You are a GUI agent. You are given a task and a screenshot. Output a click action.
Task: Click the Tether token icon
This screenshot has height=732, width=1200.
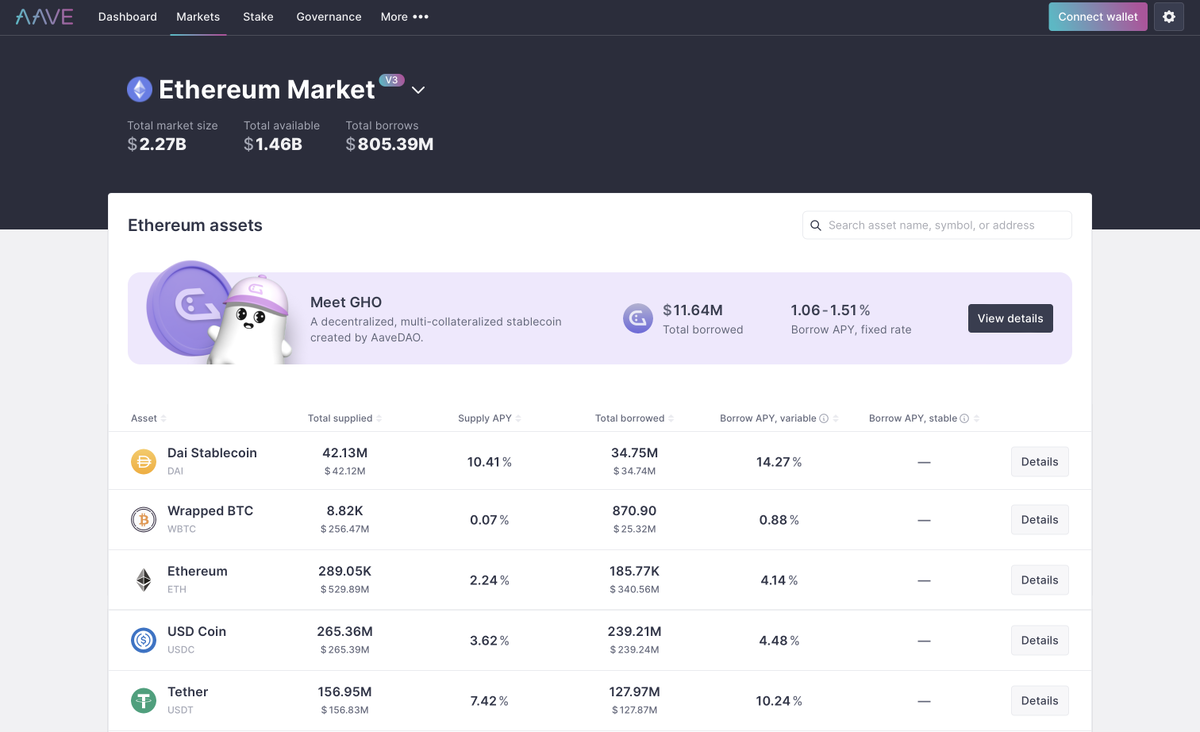(x=144, y=700)
